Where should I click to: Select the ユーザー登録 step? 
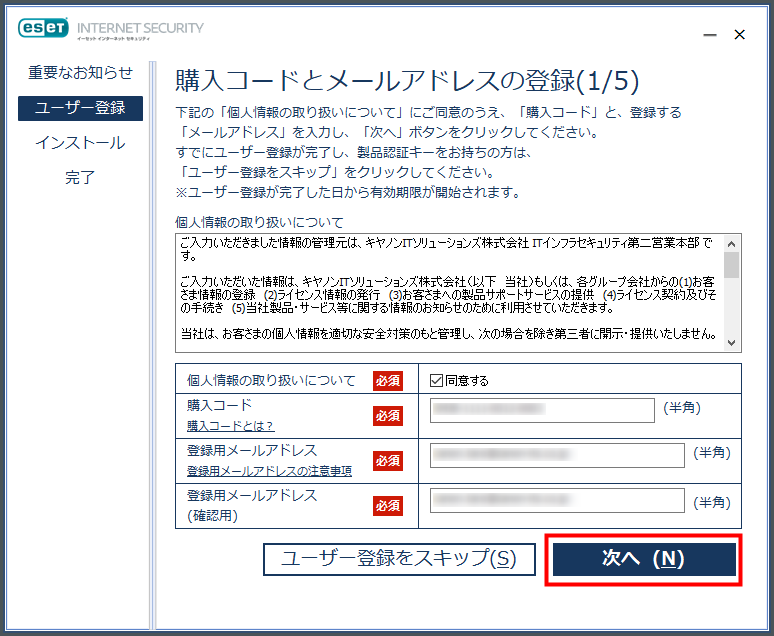[80, 108]
